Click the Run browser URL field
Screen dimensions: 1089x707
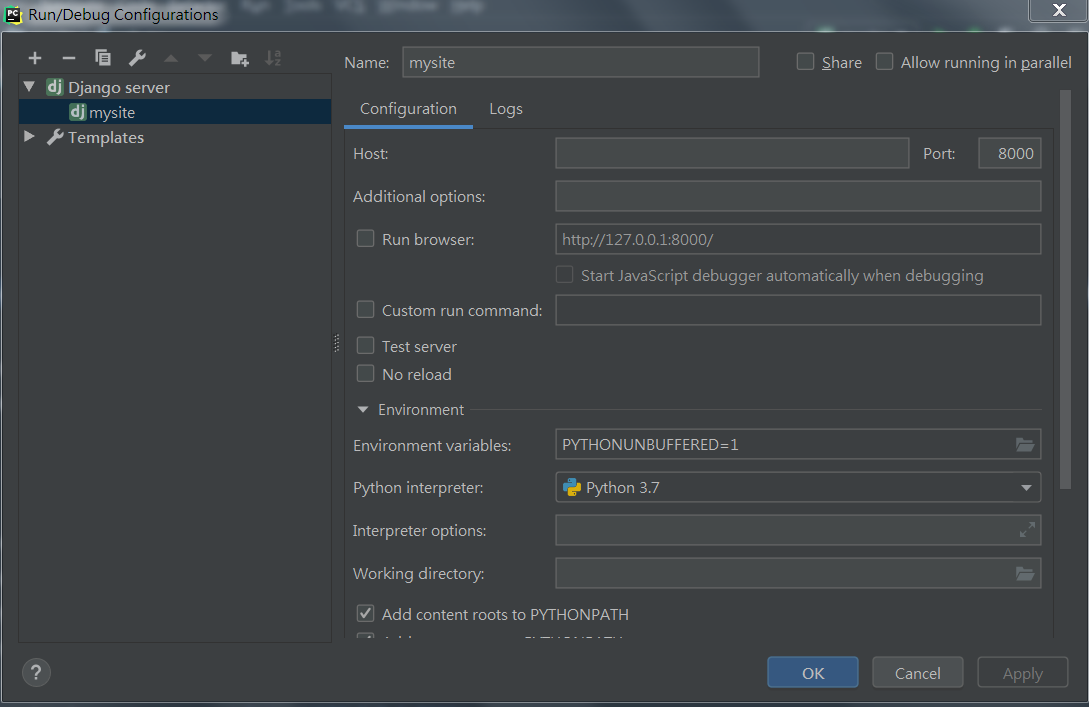pyautogui.click(x=798, y=239)
